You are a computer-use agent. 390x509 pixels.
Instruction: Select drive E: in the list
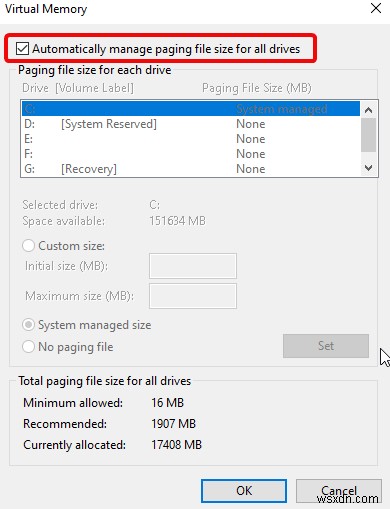pos(191,139)
